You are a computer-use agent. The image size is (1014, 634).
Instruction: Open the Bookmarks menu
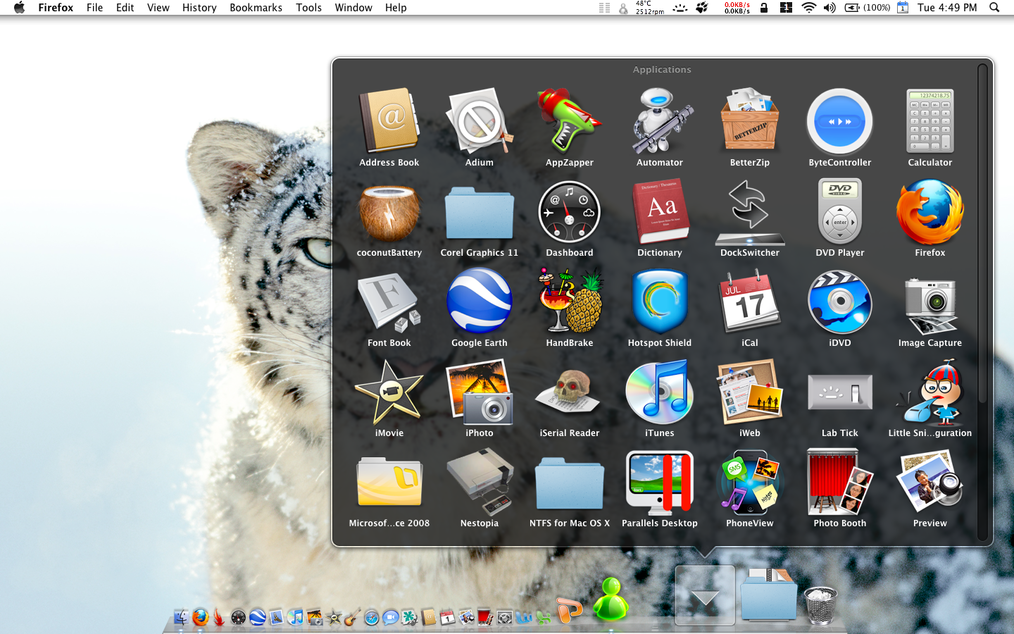coord(255,8)
